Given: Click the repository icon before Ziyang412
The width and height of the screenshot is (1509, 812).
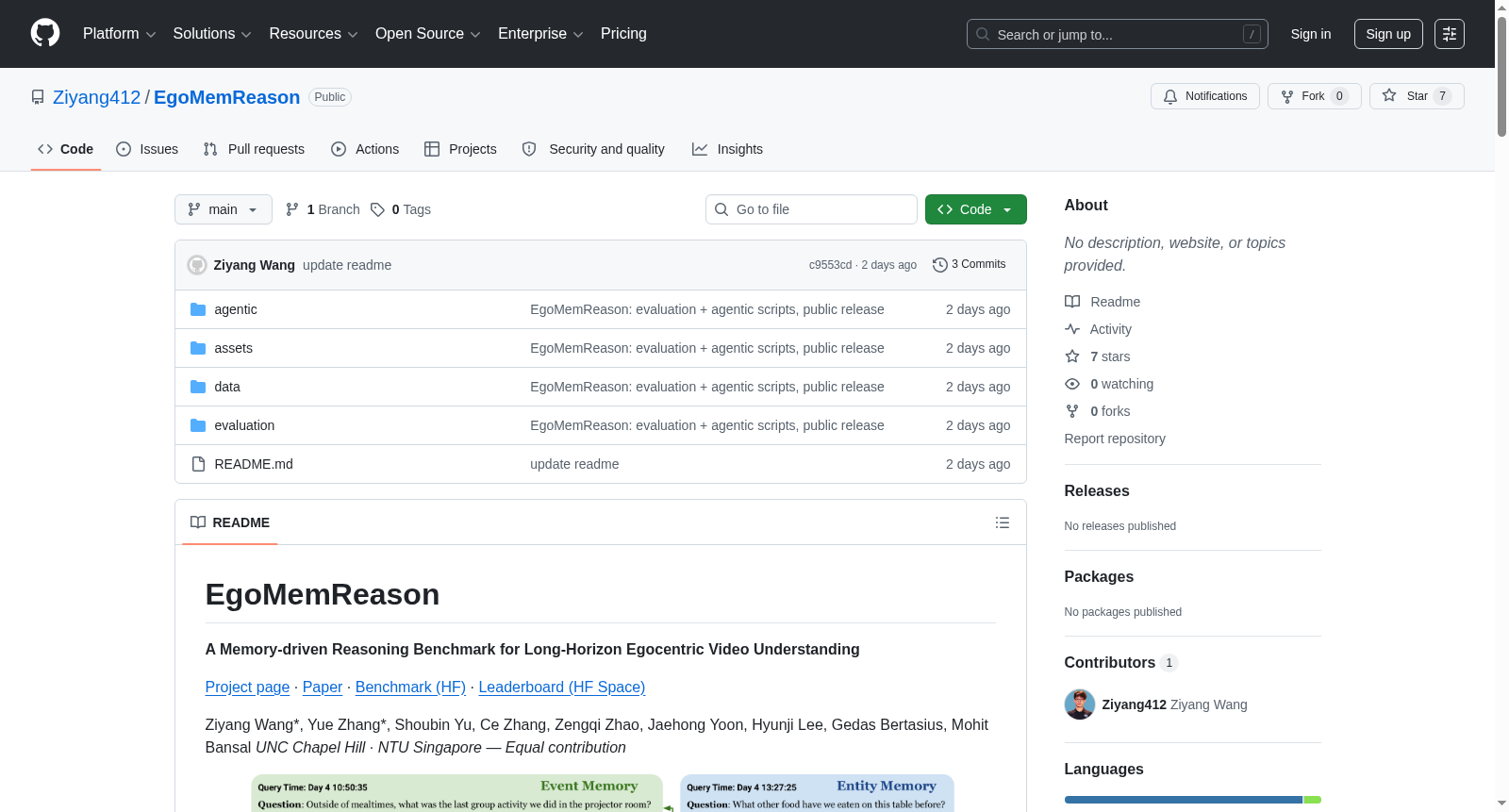Looking at the screenshot, I should point(38,97).
